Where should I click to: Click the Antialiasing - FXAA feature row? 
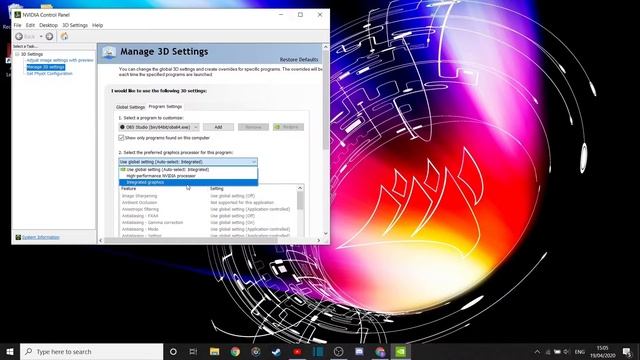(x=208, y=216)
